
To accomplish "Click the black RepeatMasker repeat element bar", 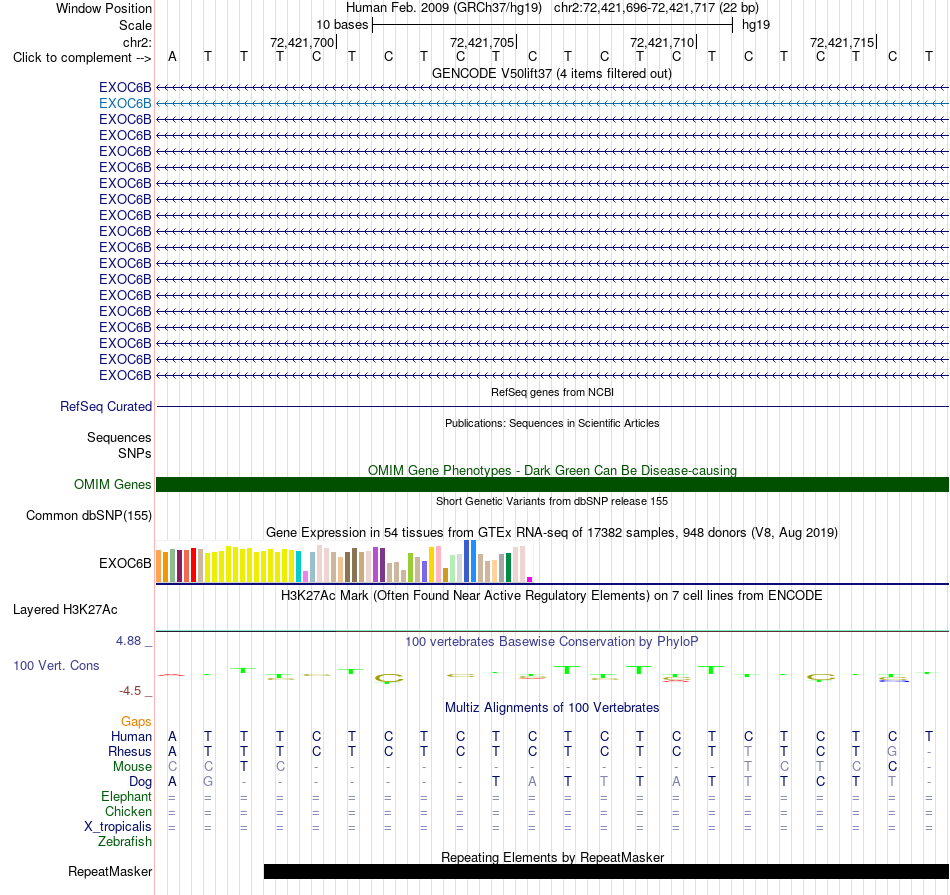I will click(x=606, y=871).
